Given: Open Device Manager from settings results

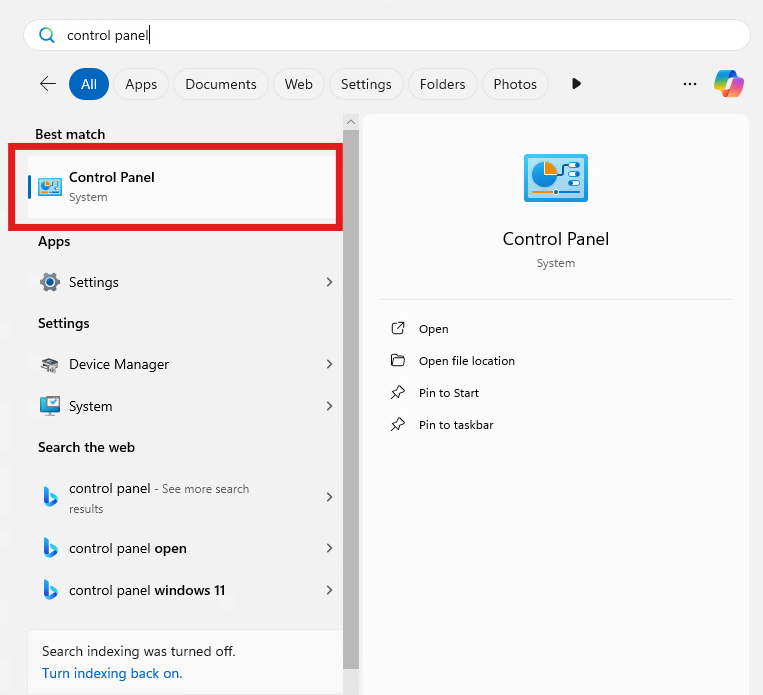Looking at the screenshot, I should (x=118, y=365).
